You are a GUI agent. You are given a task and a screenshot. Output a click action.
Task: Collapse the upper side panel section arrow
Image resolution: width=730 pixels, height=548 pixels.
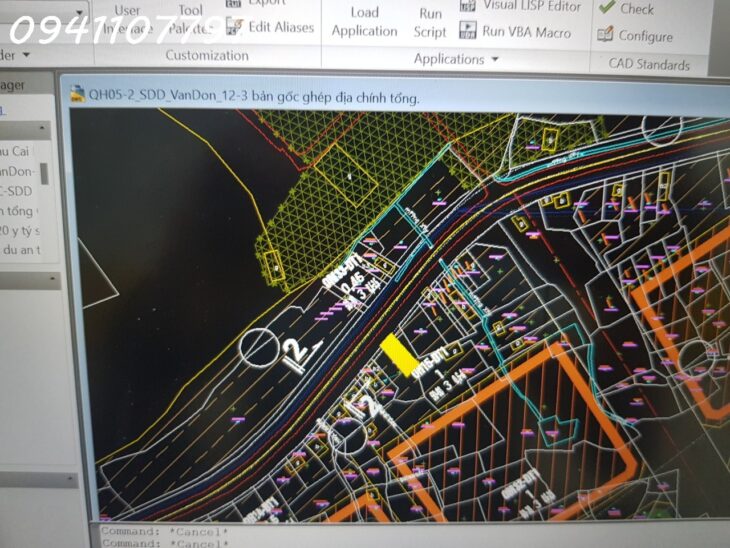tap(43, 129)
